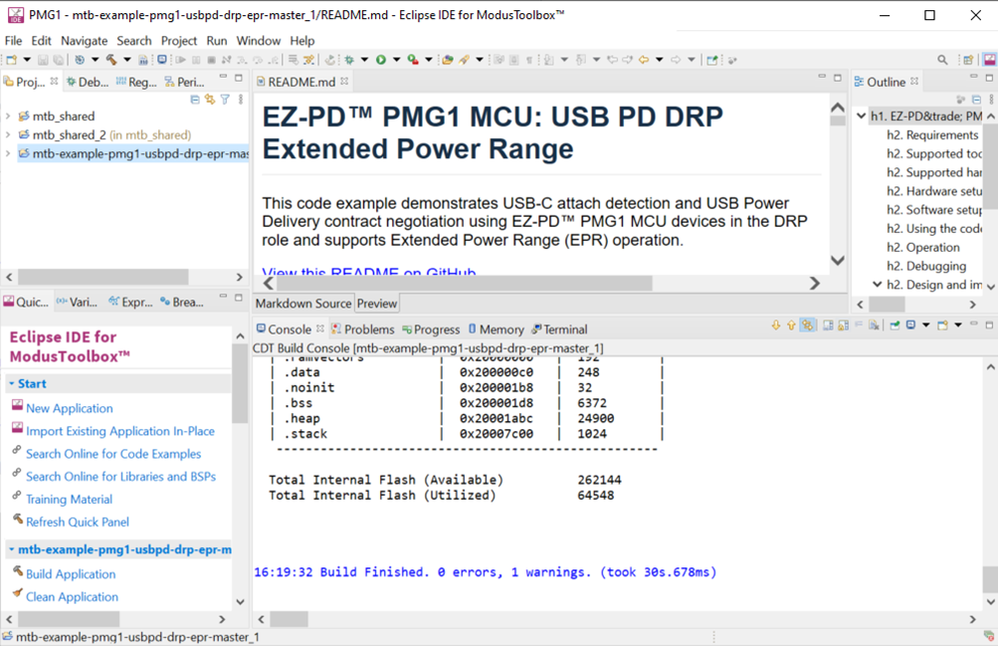
Task: Minimize the Console panel
Action: [x=974, y=324]
